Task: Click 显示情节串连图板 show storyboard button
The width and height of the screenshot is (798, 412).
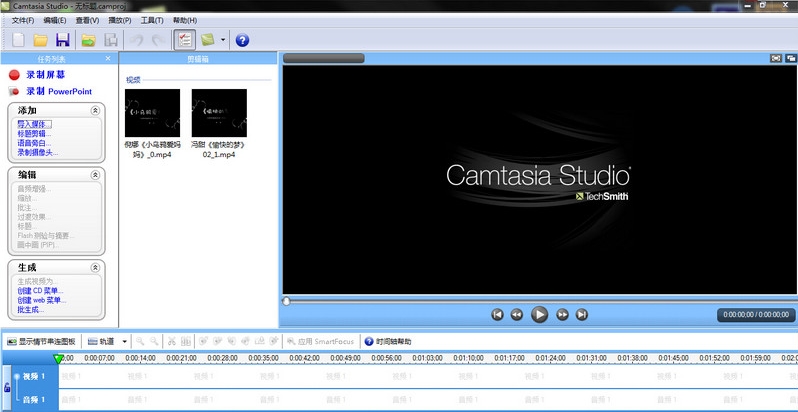Action: coord(42,342)
